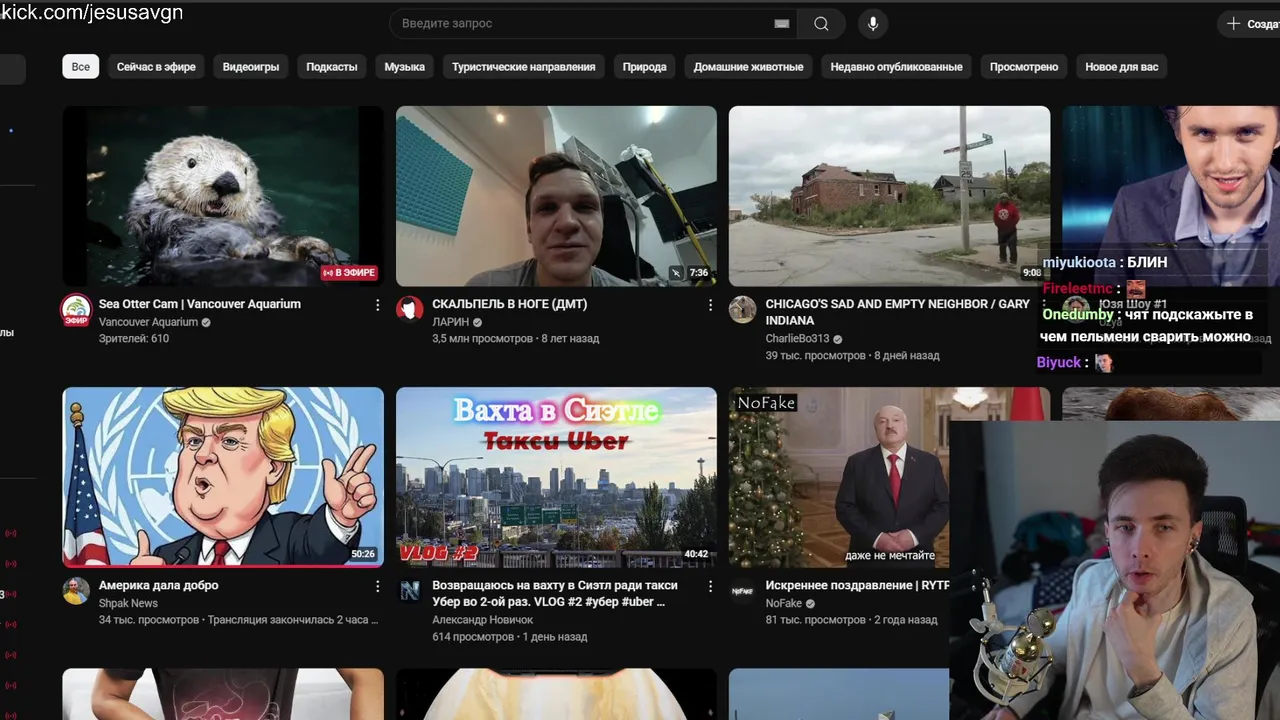Open ЛАРИН channel avatar

pos(409,308)
